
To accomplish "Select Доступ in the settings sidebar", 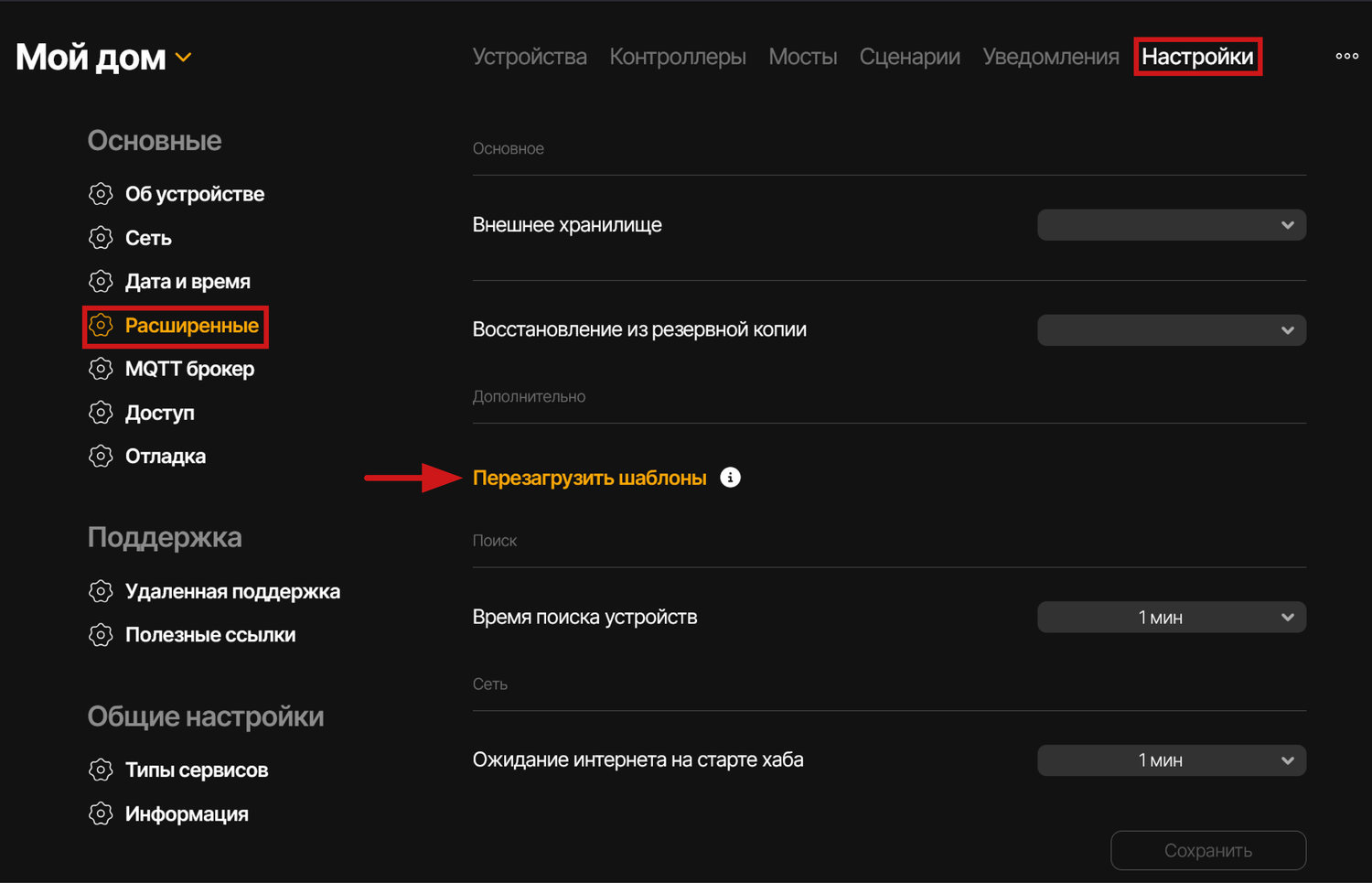I will (x=159, y=413).
